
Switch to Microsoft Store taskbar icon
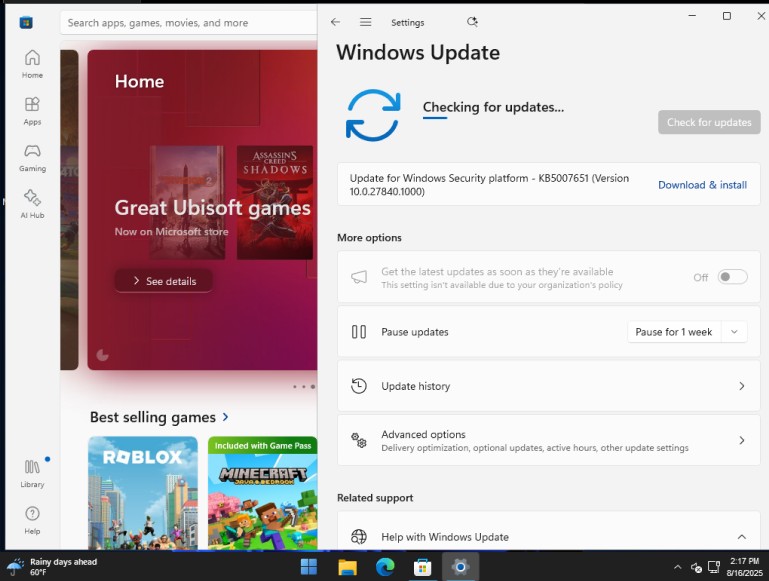(422, 567)
